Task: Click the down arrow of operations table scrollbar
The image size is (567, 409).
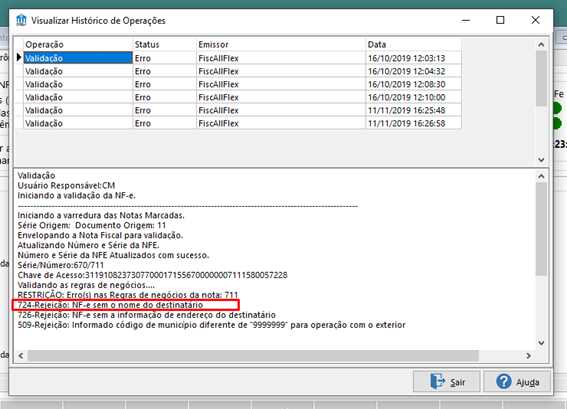Action: point(541,159)
